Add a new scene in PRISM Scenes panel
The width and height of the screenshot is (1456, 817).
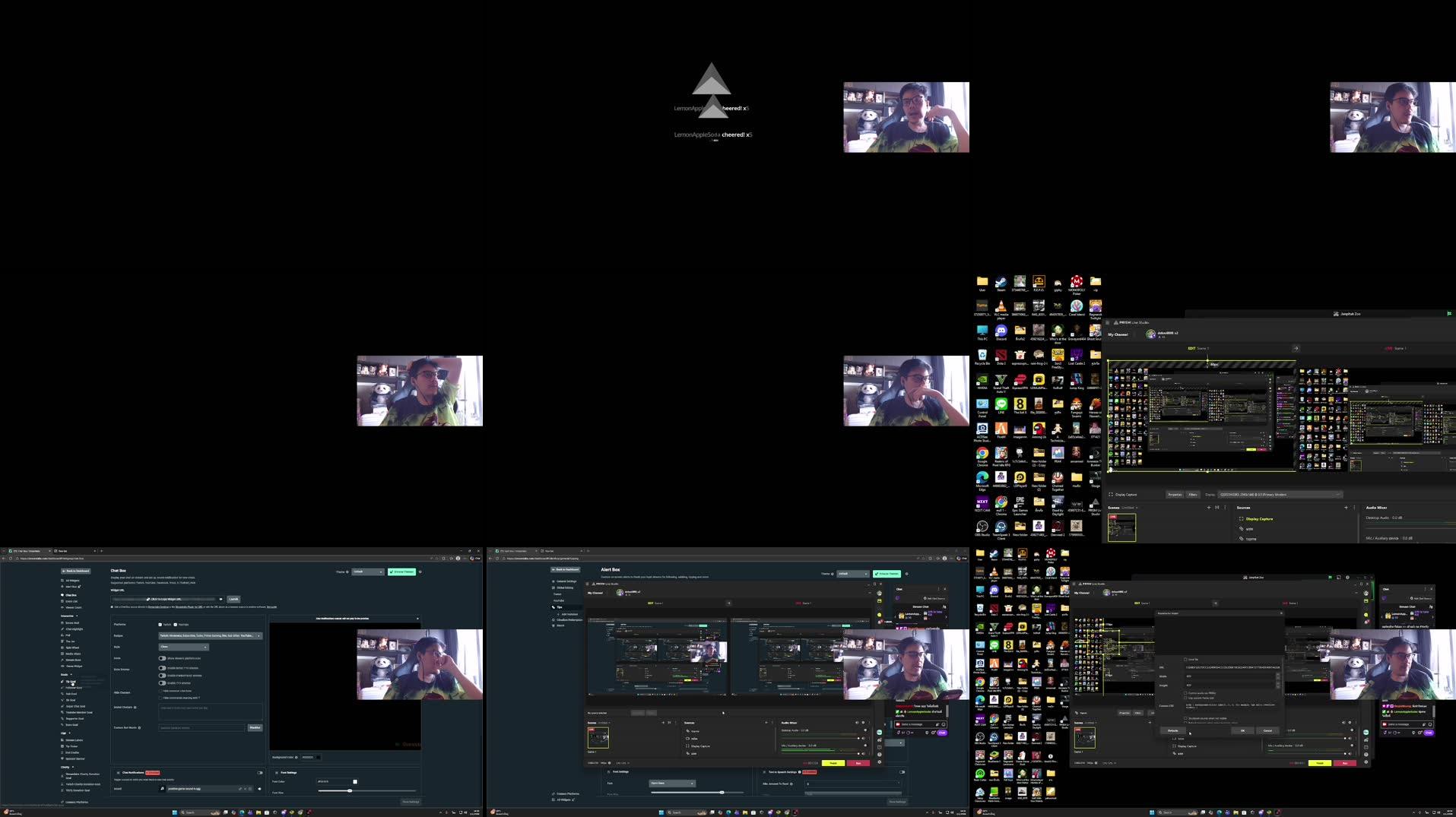(1209, 507)
